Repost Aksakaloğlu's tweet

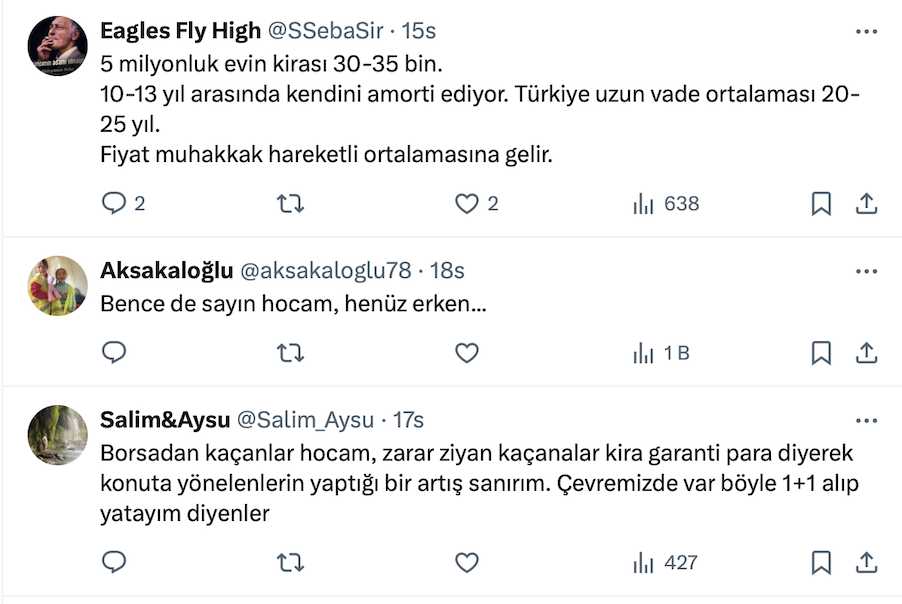[x=290, y=353]
